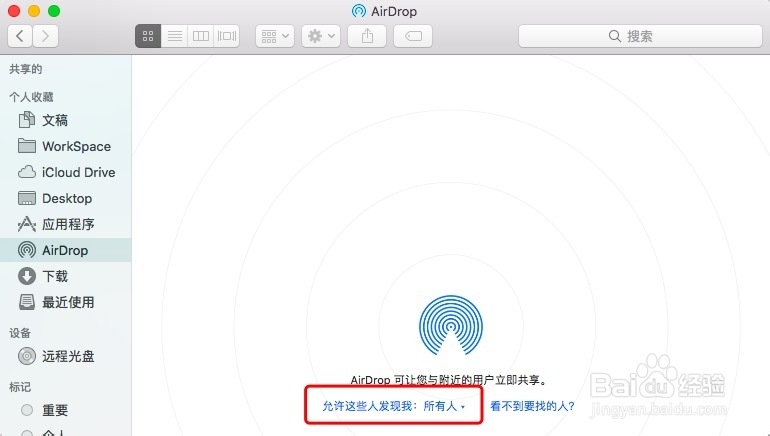This screenshot has width=770, height=436.
Task: Open 允许这些人发现我: 所有人 dropdown
Action: pyautogui.click(x=394, y=406)
